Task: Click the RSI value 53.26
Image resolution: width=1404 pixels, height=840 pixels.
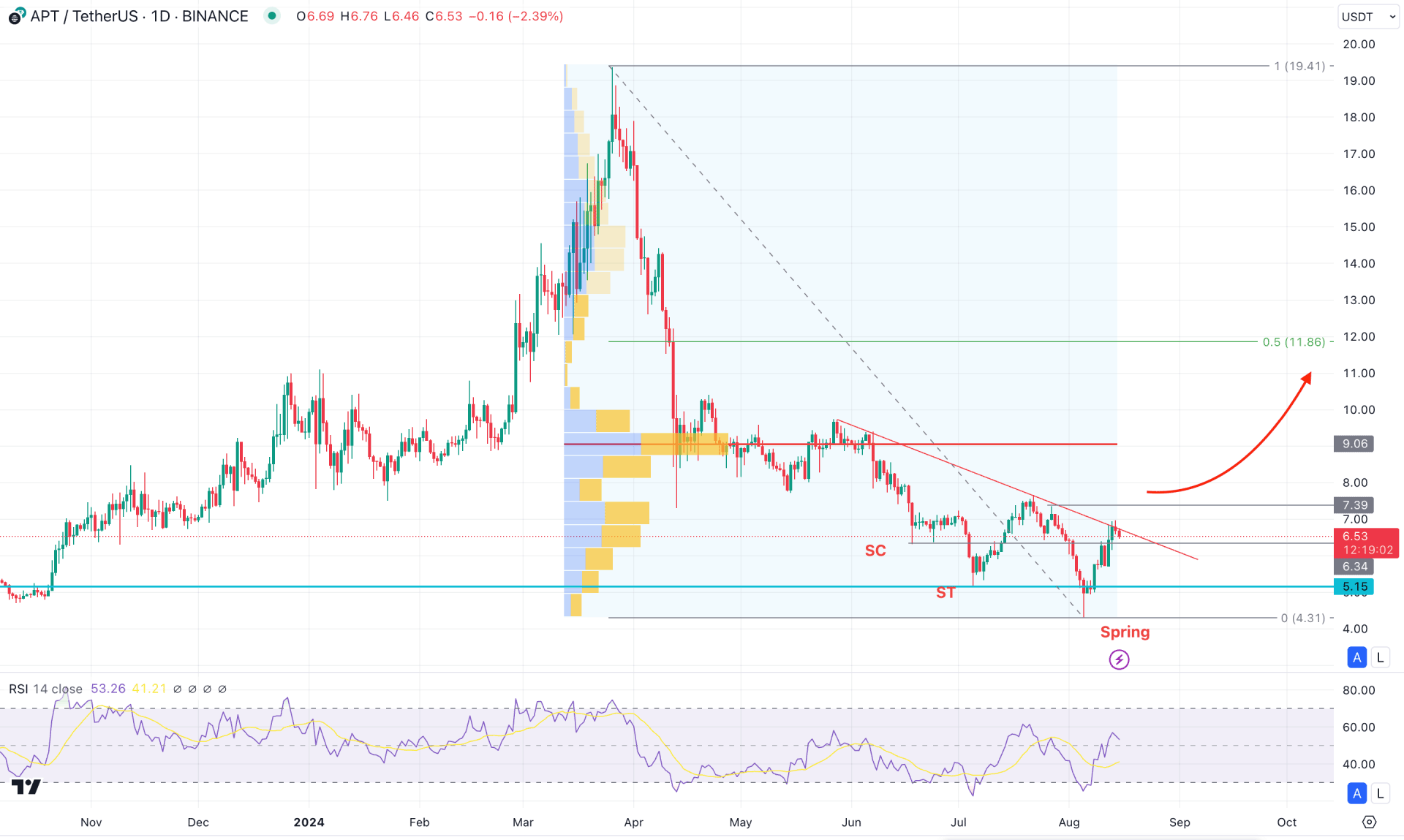Action: (108, 689)
